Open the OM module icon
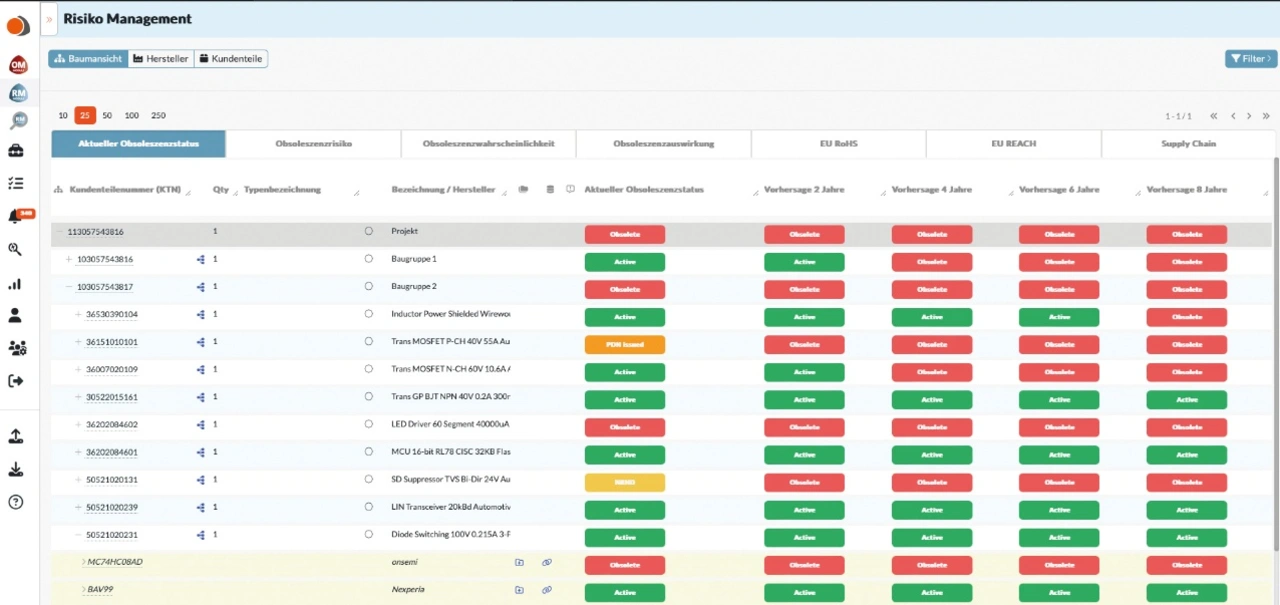1280x605 pixels. [x=18, y=65]
